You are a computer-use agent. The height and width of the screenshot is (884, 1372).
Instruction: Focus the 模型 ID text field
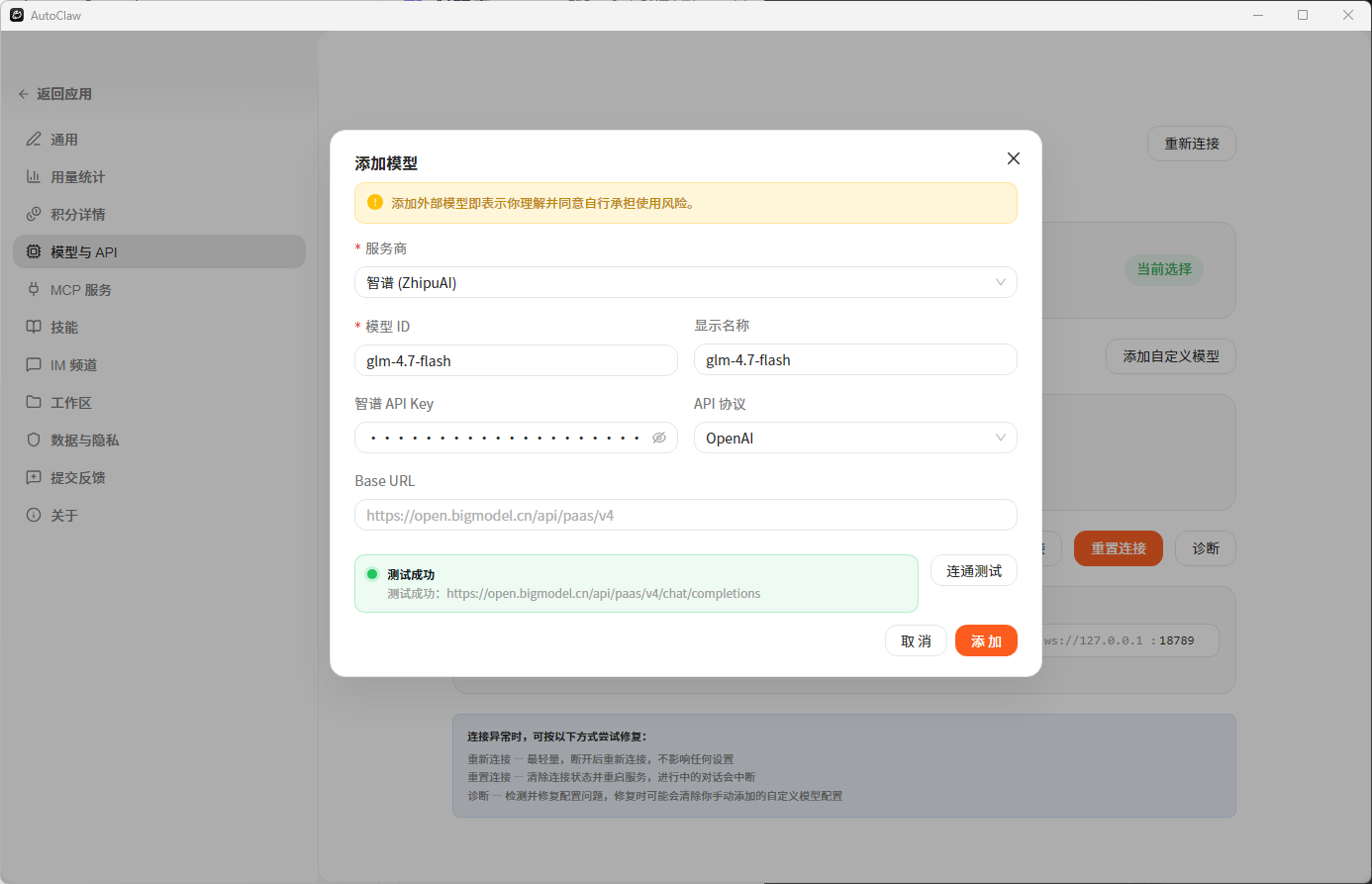coord(515,360)
